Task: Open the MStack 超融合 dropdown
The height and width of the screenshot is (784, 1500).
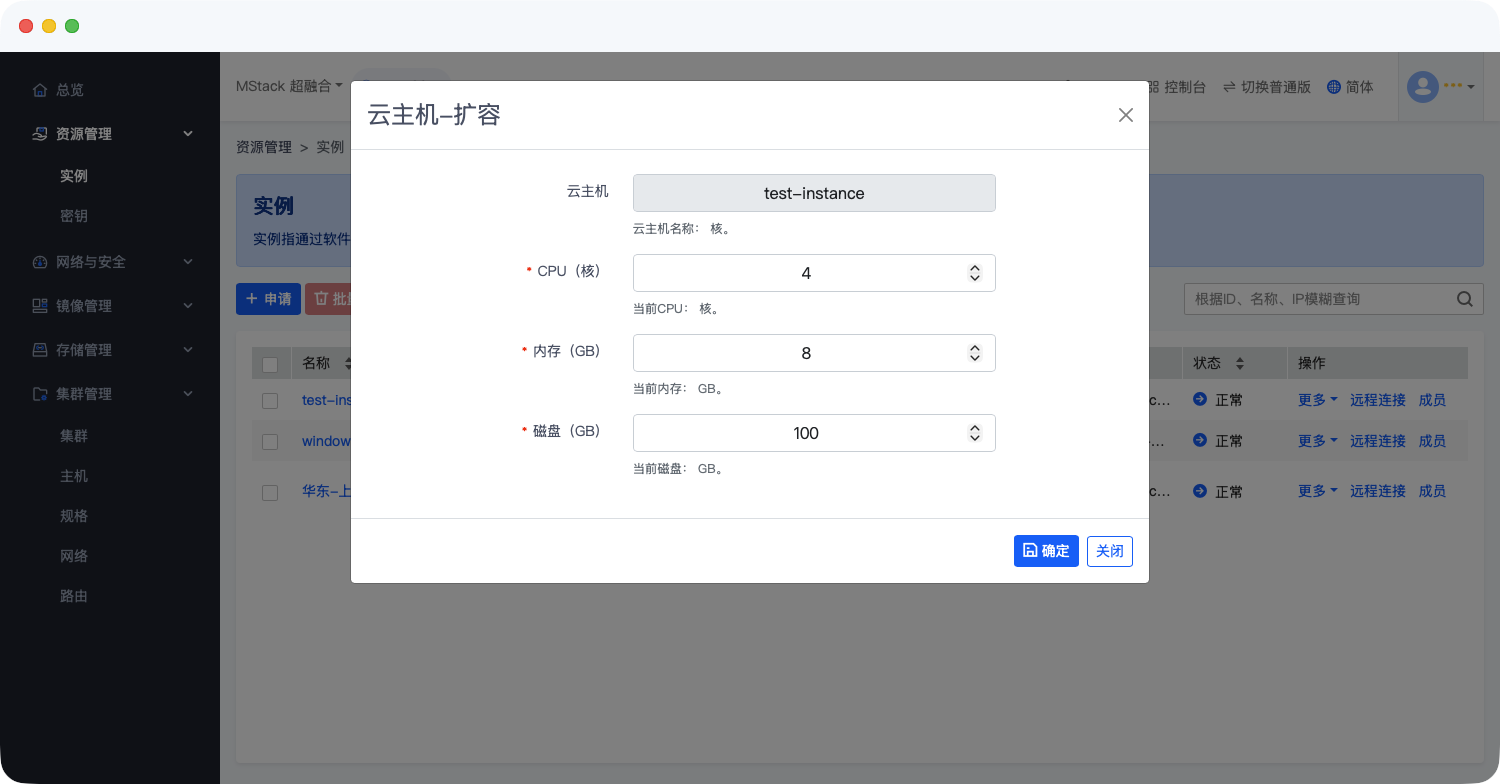Action: pyautogui.click(x=289, y=87)
